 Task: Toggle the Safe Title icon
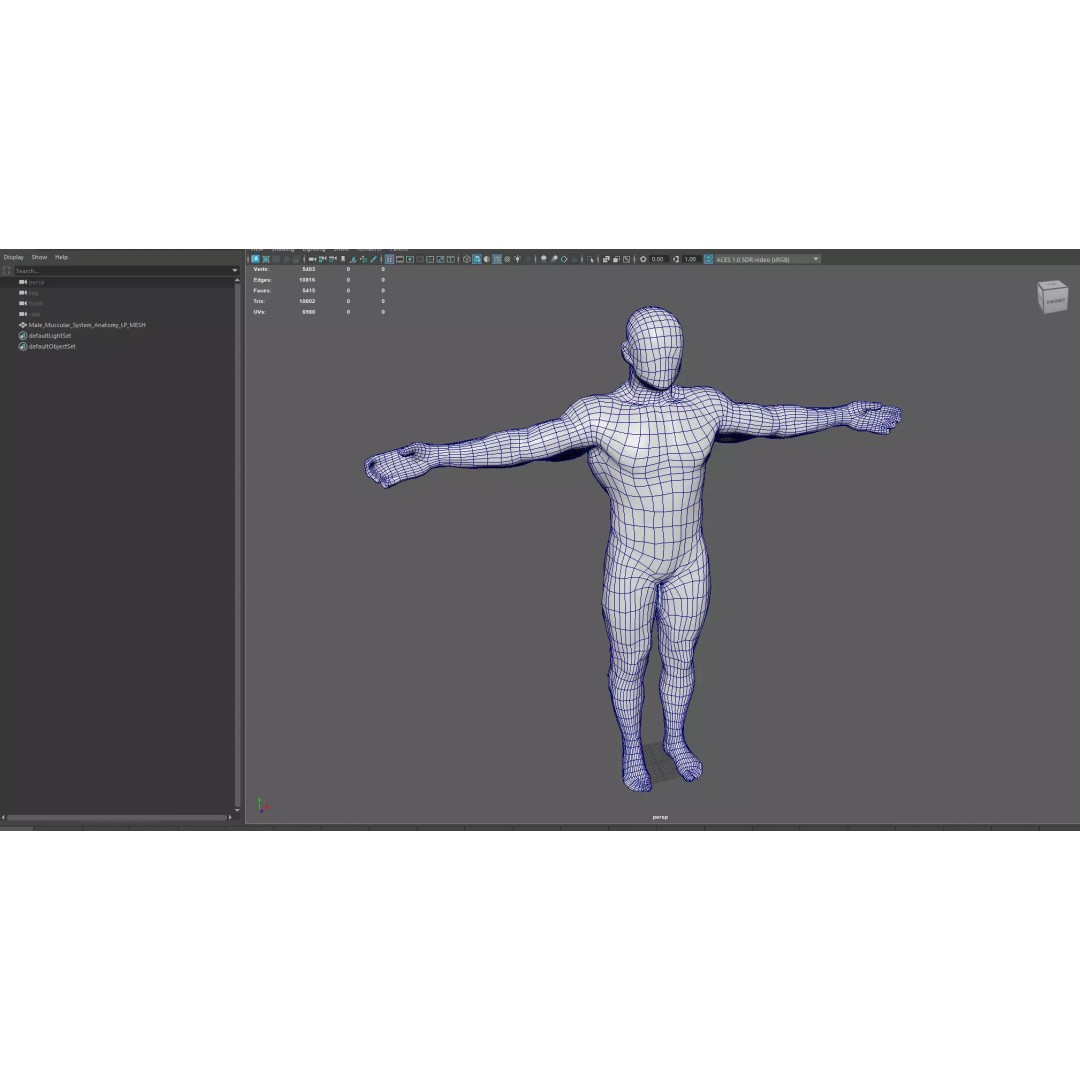pos(451,259)
